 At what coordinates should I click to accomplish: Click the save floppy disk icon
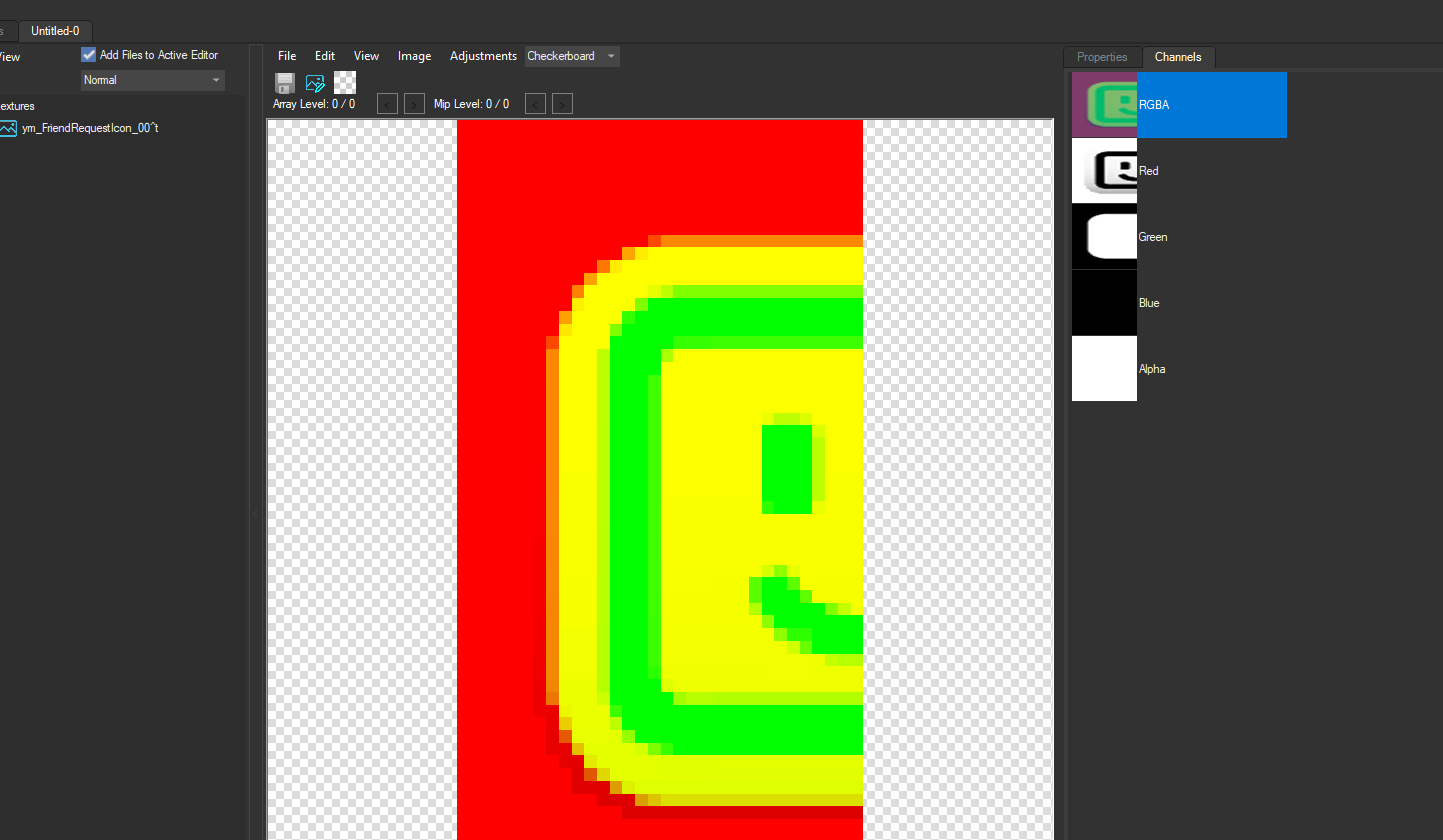point(285,82)
